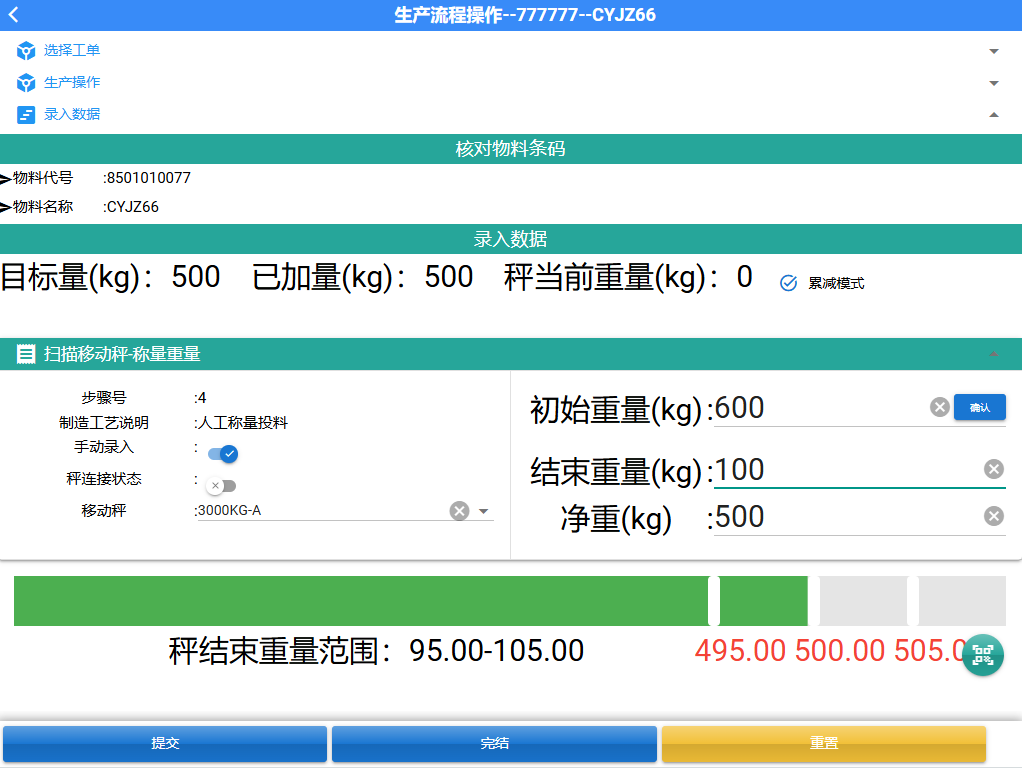This screenshot has width=1022, height=768.
Task: Collapse the 录入数据 section arrow
Action: tap(993, 115)
